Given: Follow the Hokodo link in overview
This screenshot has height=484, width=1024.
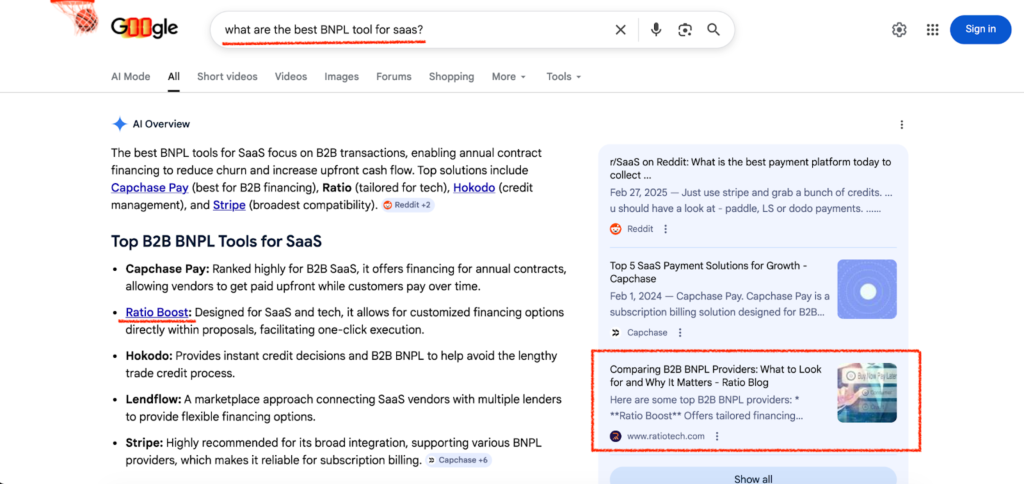Looking at the screenshot, I should pos(474,187).
